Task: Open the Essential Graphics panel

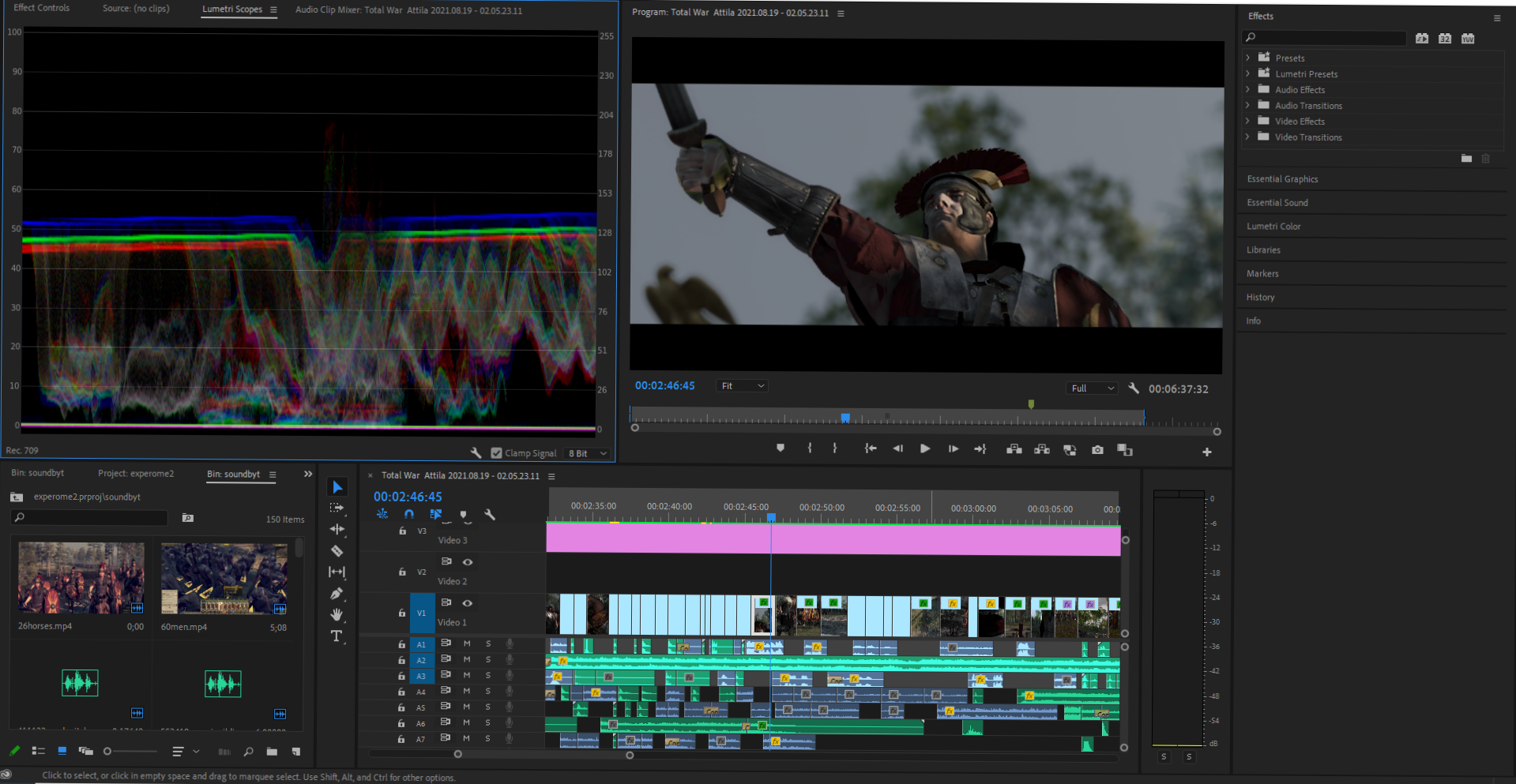Action: [x=1282, y=179]
